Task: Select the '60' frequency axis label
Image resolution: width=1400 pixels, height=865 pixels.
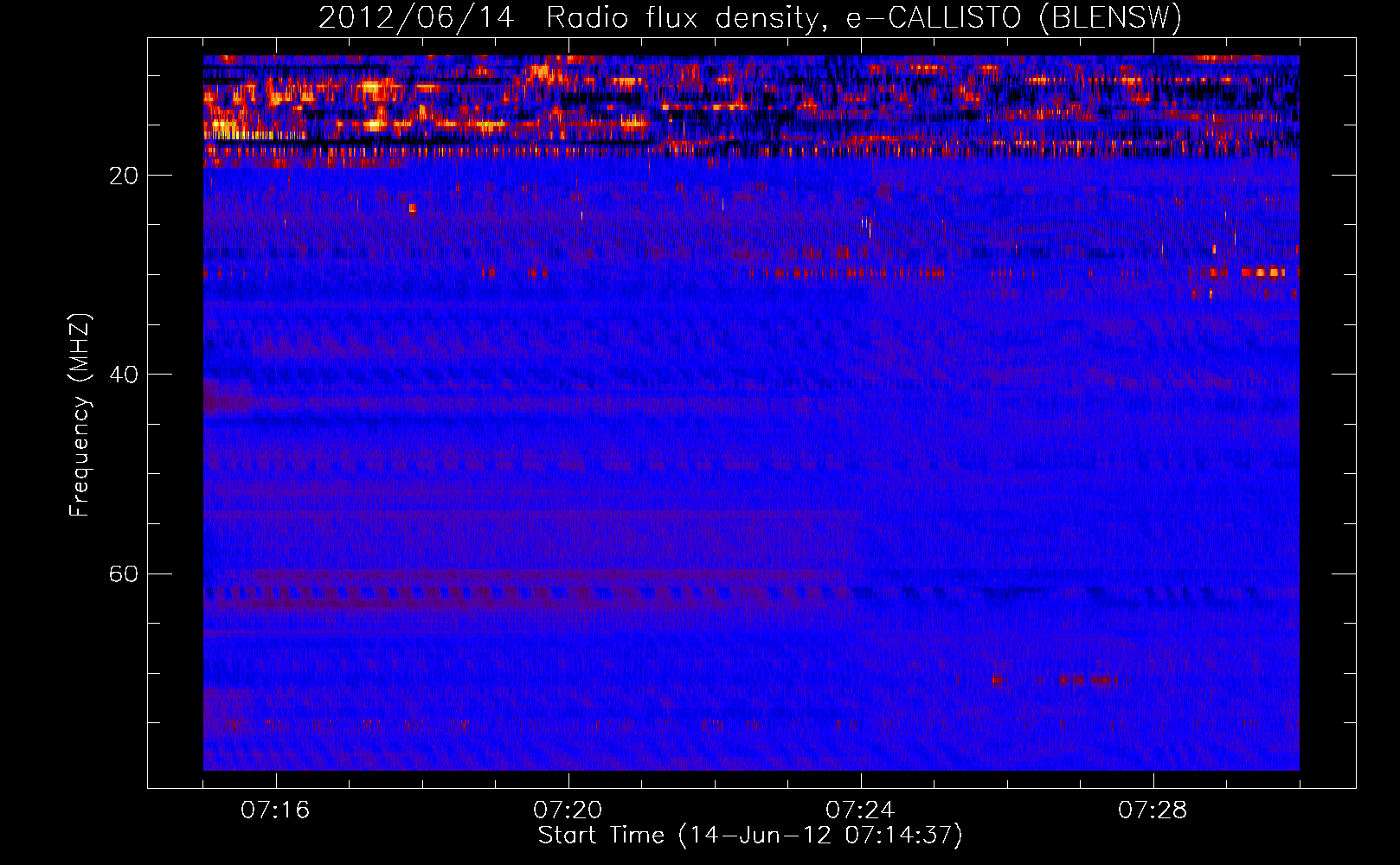Action: click(x=123, y=573)
